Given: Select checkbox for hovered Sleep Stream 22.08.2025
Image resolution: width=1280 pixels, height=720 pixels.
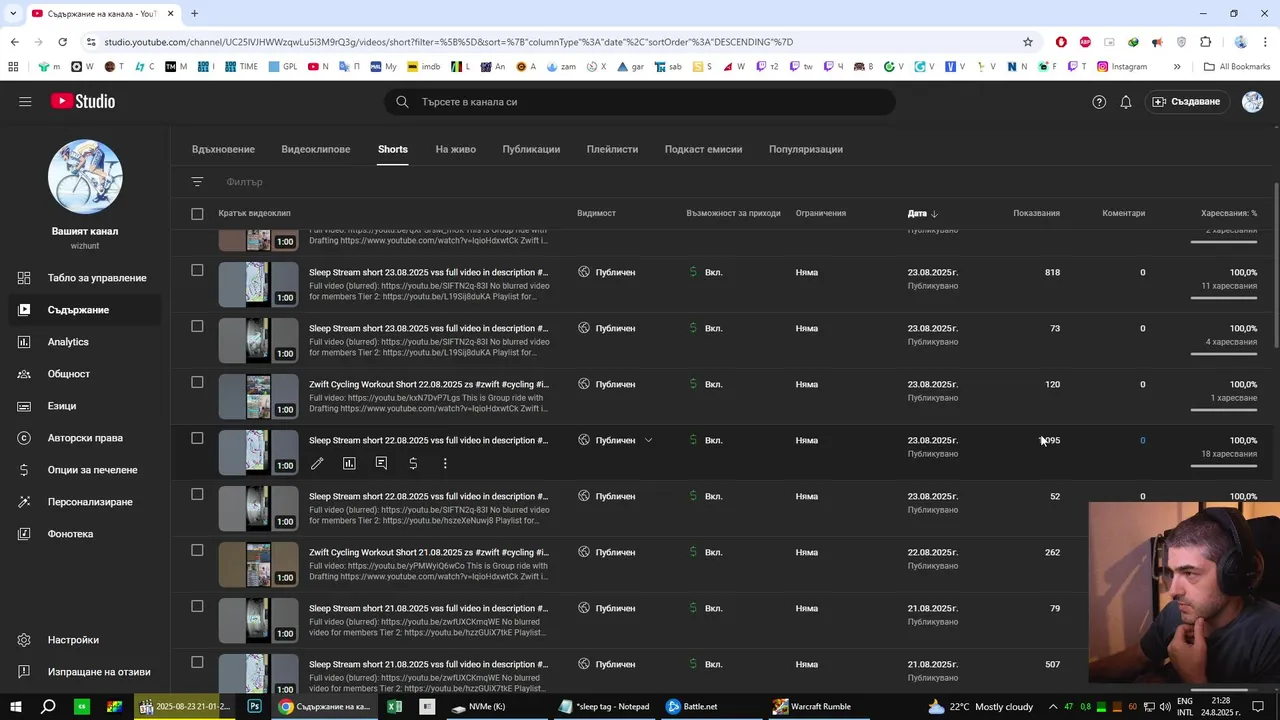Looking at the screenshot, I should 197,438.
